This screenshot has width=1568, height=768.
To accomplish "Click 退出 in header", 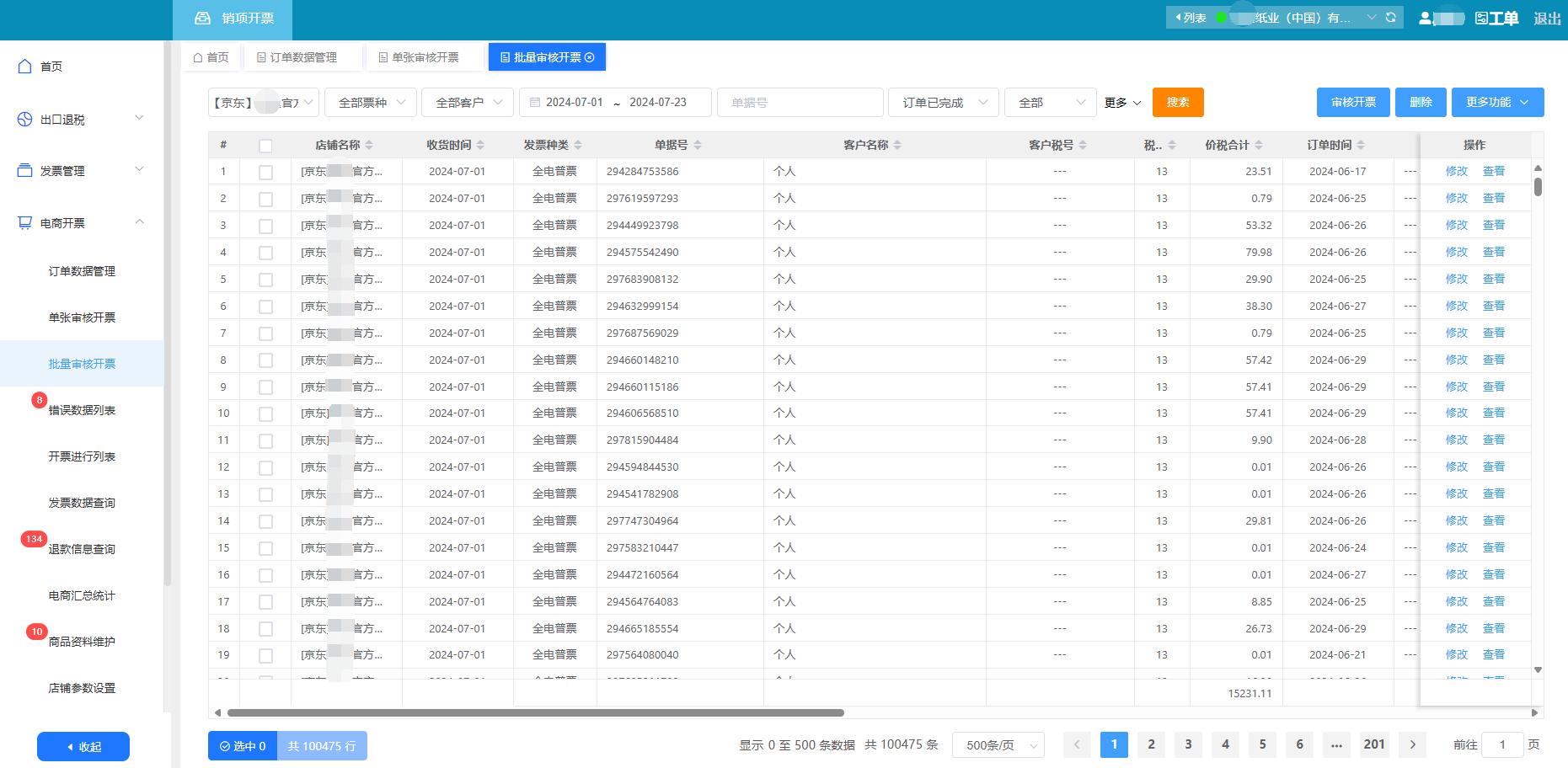I will click(x=1547, y=18).
